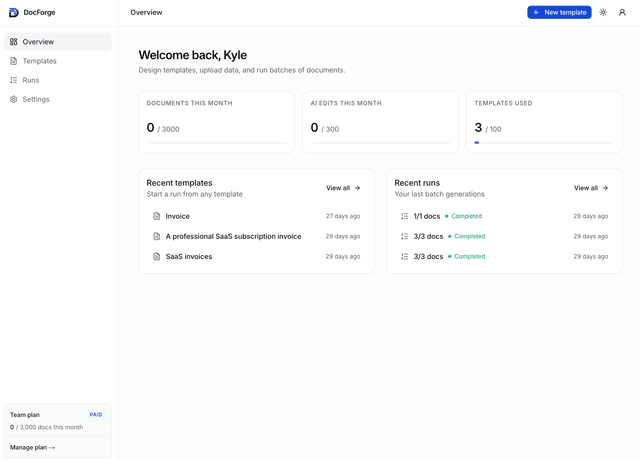Click the DocForge brand name
Screen dimensions: 640x460
[x=39, y=12]
